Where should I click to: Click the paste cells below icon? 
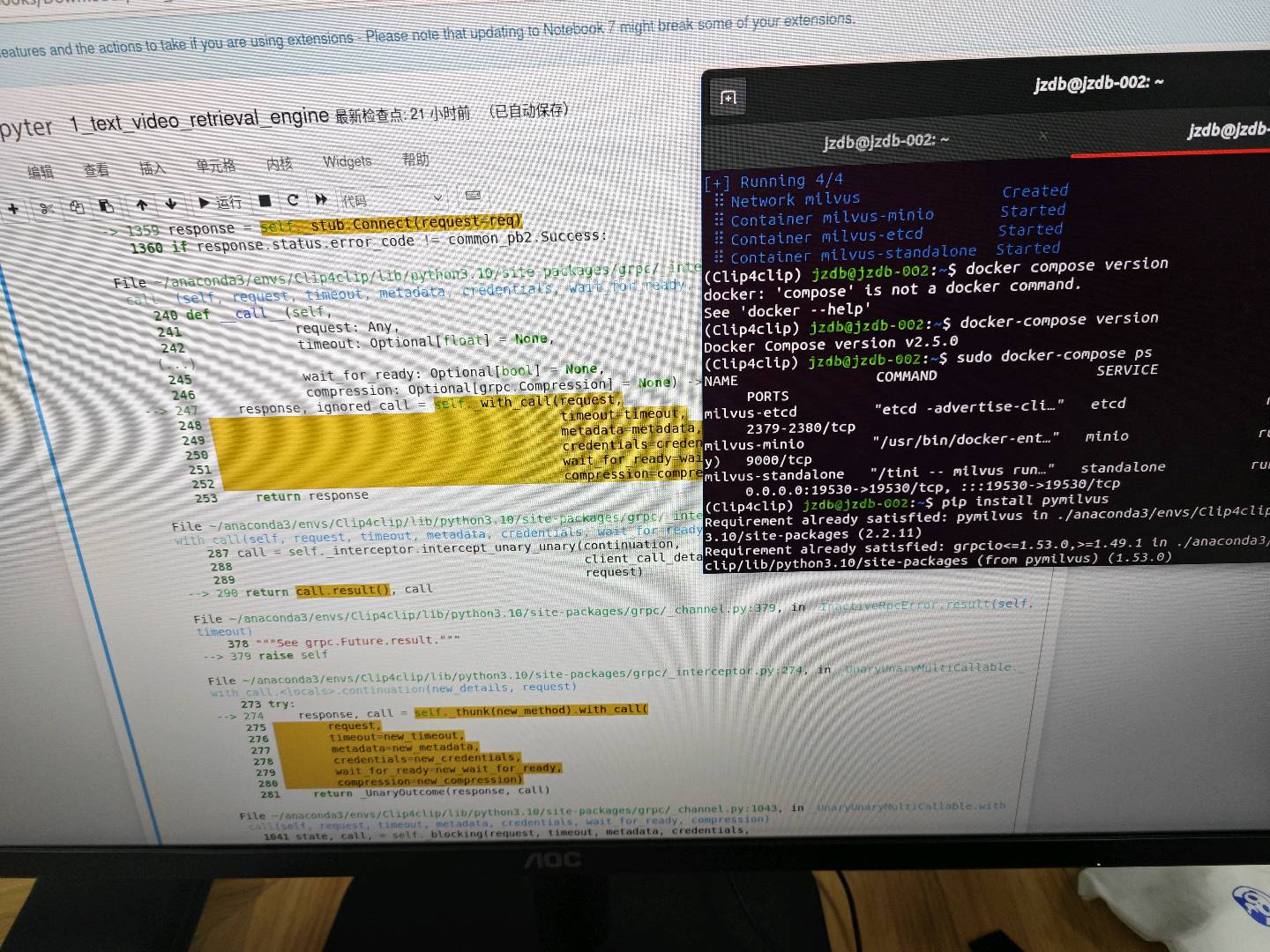coord(107,206)
